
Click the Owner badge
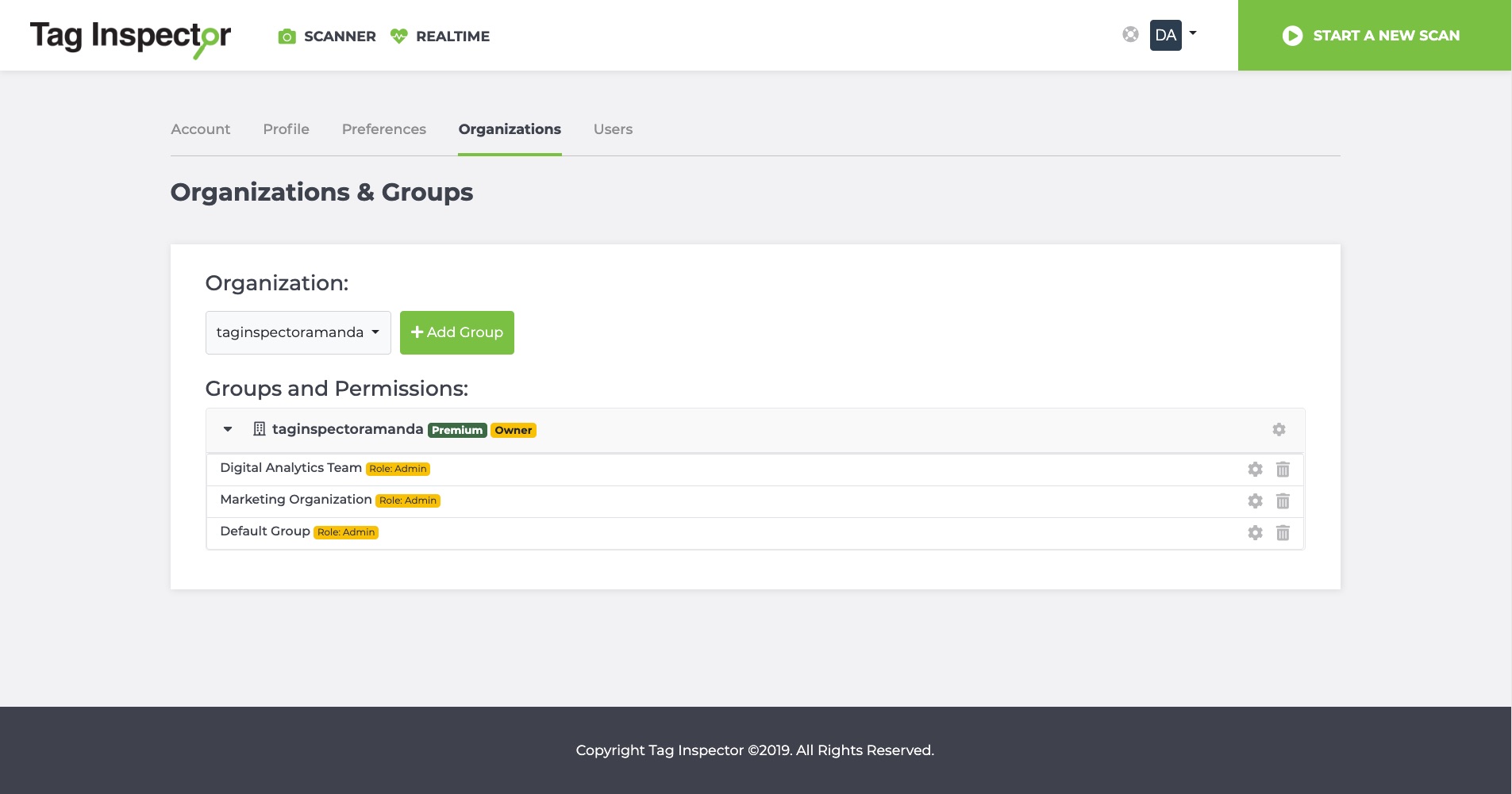(x=514, y=430)
